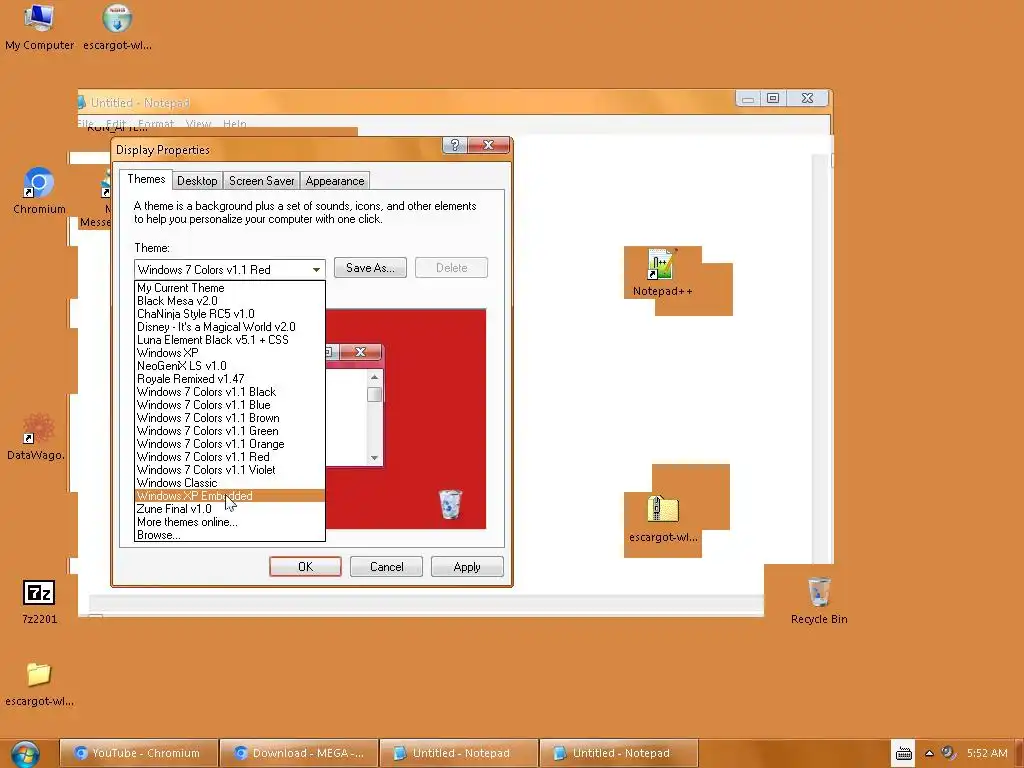Pick the Windows XP theme entry
This screenshot has width=1024, height=768.
pyautogui.click(x=230, y=353)
